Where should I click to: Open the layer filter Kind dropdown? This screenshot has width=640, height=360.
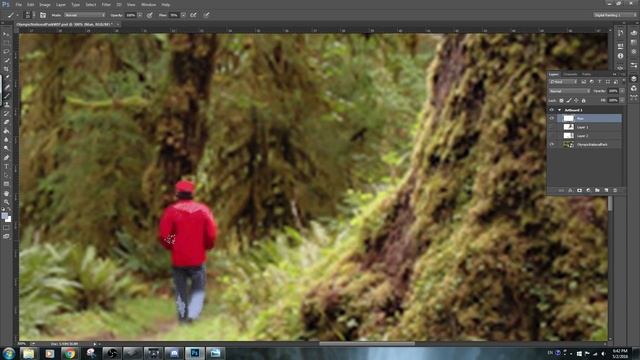tap(563, 82)
